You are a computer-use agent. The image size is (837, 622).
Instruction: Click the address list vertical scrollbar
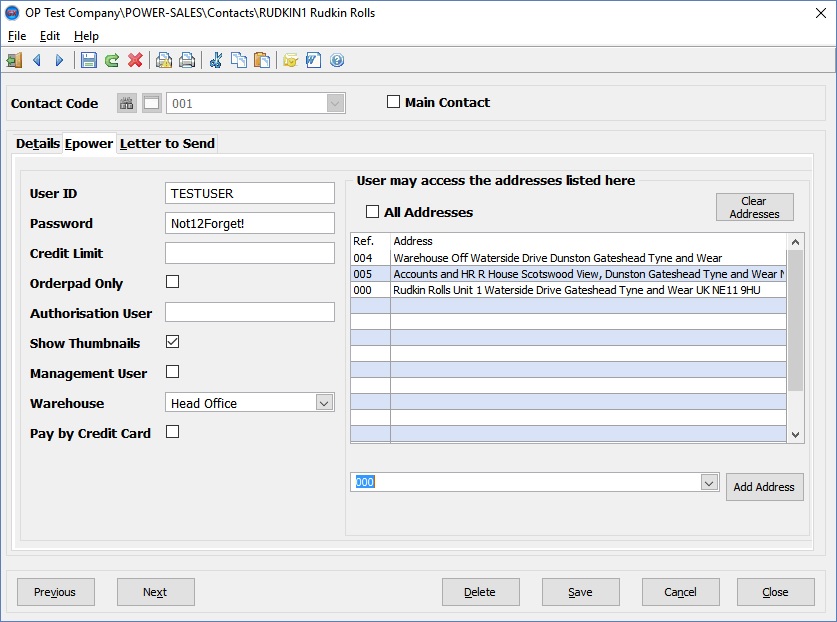coord(795,320)
